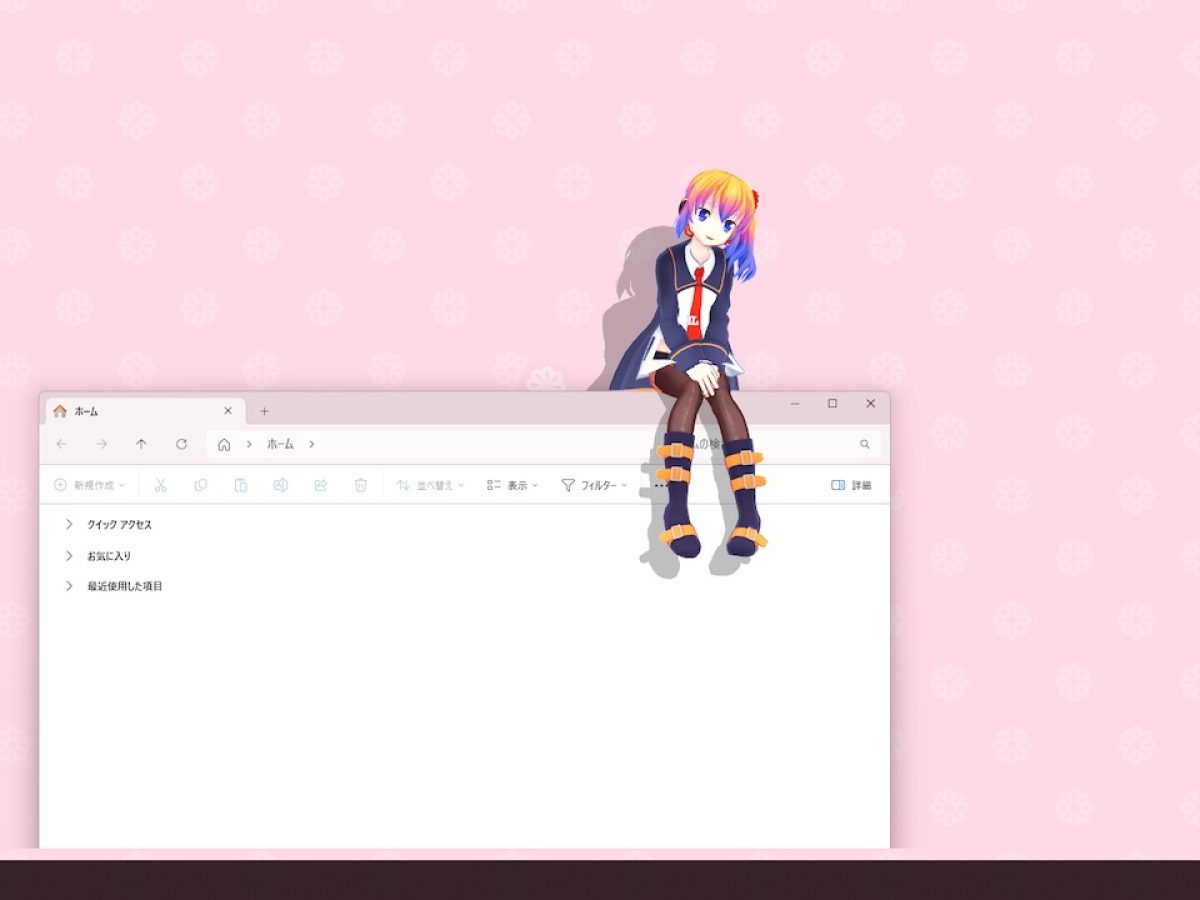This screenshot has height=900, width=1200.
Task: Click the Paste clipboard icon
Action: pos(241,485)
